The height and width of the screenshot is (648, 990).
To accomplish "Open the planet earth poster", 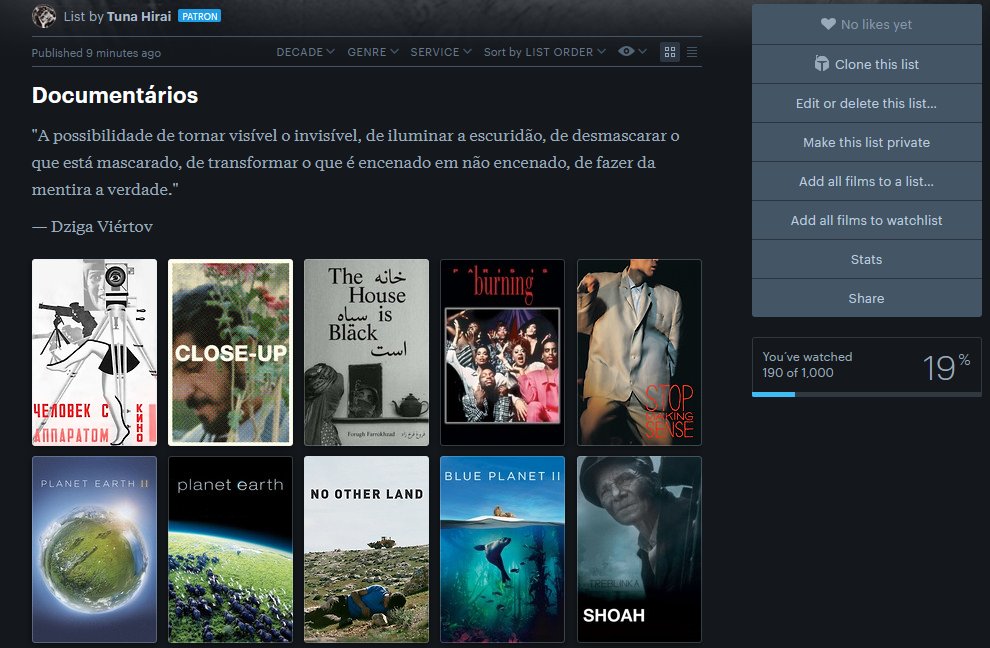I will [230, 549].
